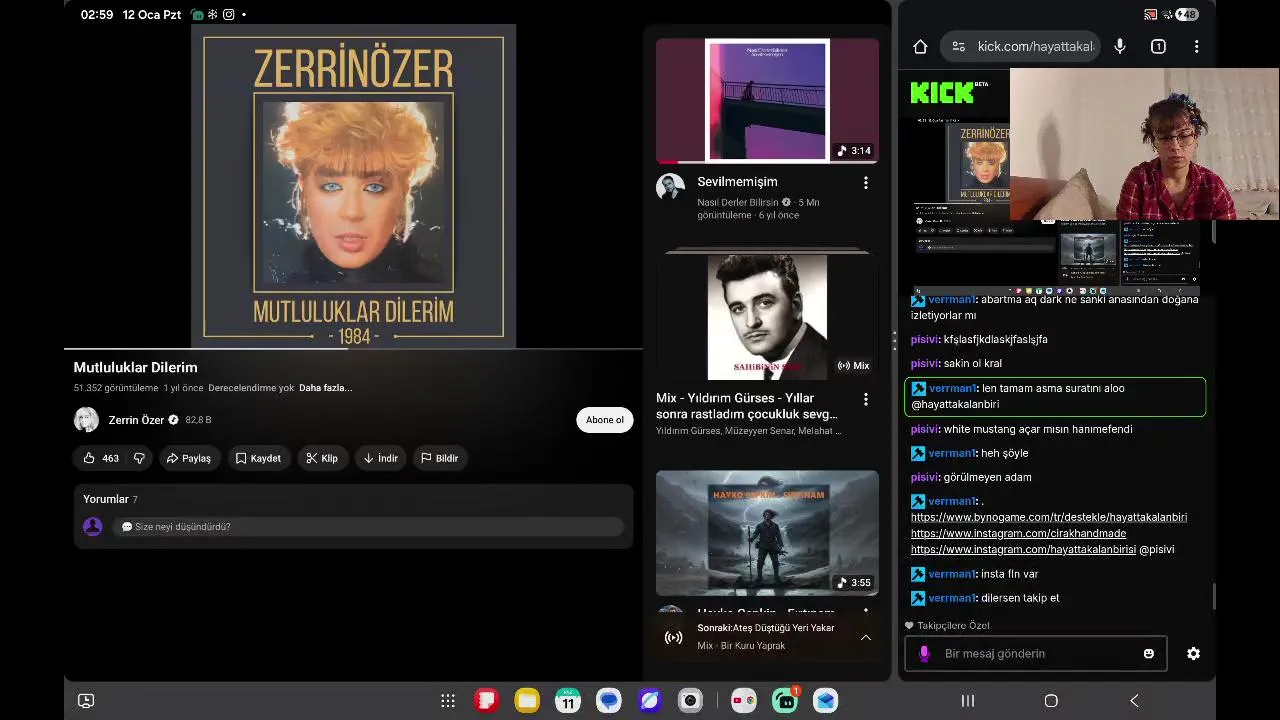The height and width of the screenshot is (720, 1280).
Task: Open the floating webcam overlay window
Action: click(1145, 144)
